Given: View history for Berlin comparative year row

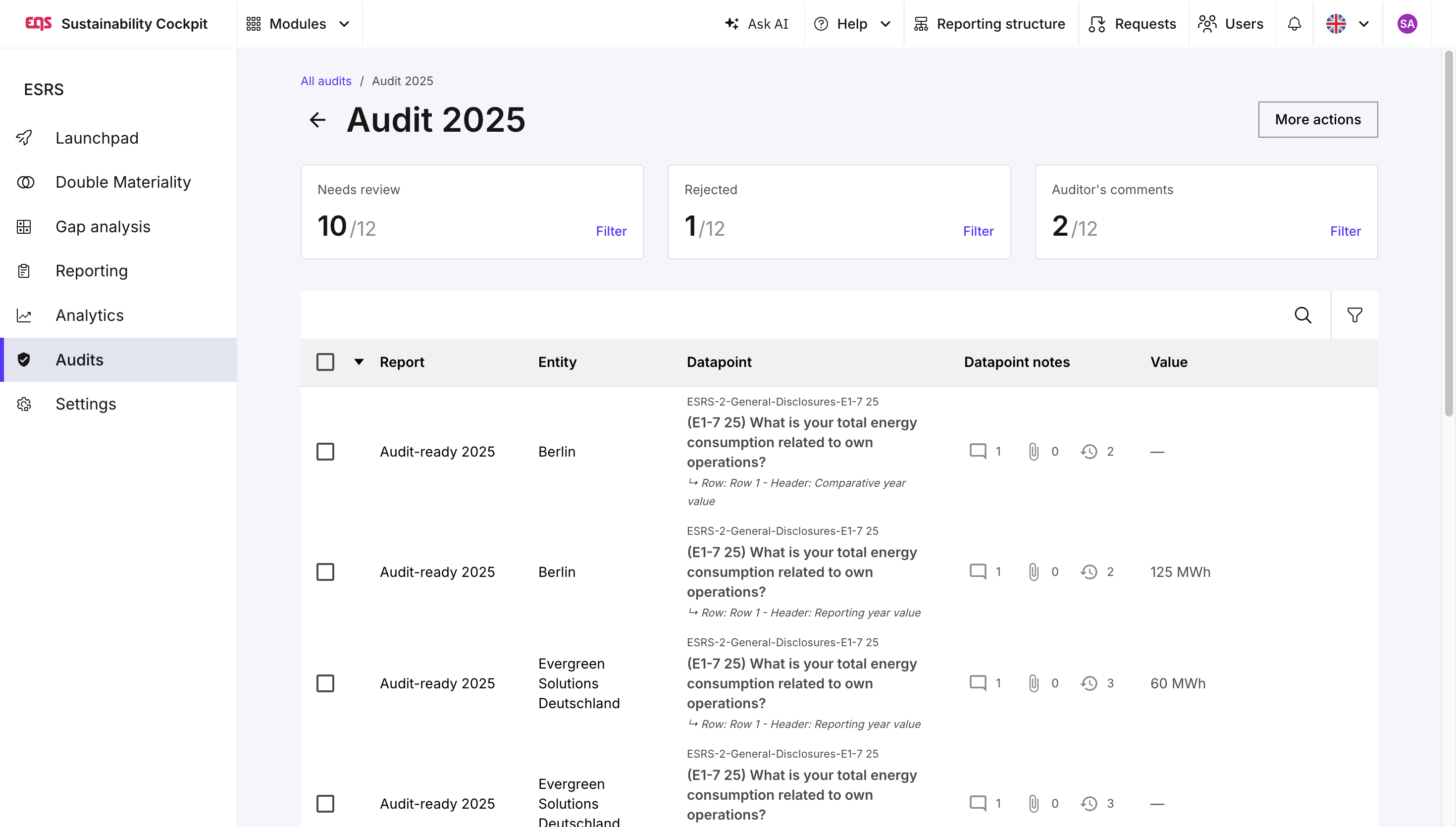Looking at the screenshot, I should 1089,452.
